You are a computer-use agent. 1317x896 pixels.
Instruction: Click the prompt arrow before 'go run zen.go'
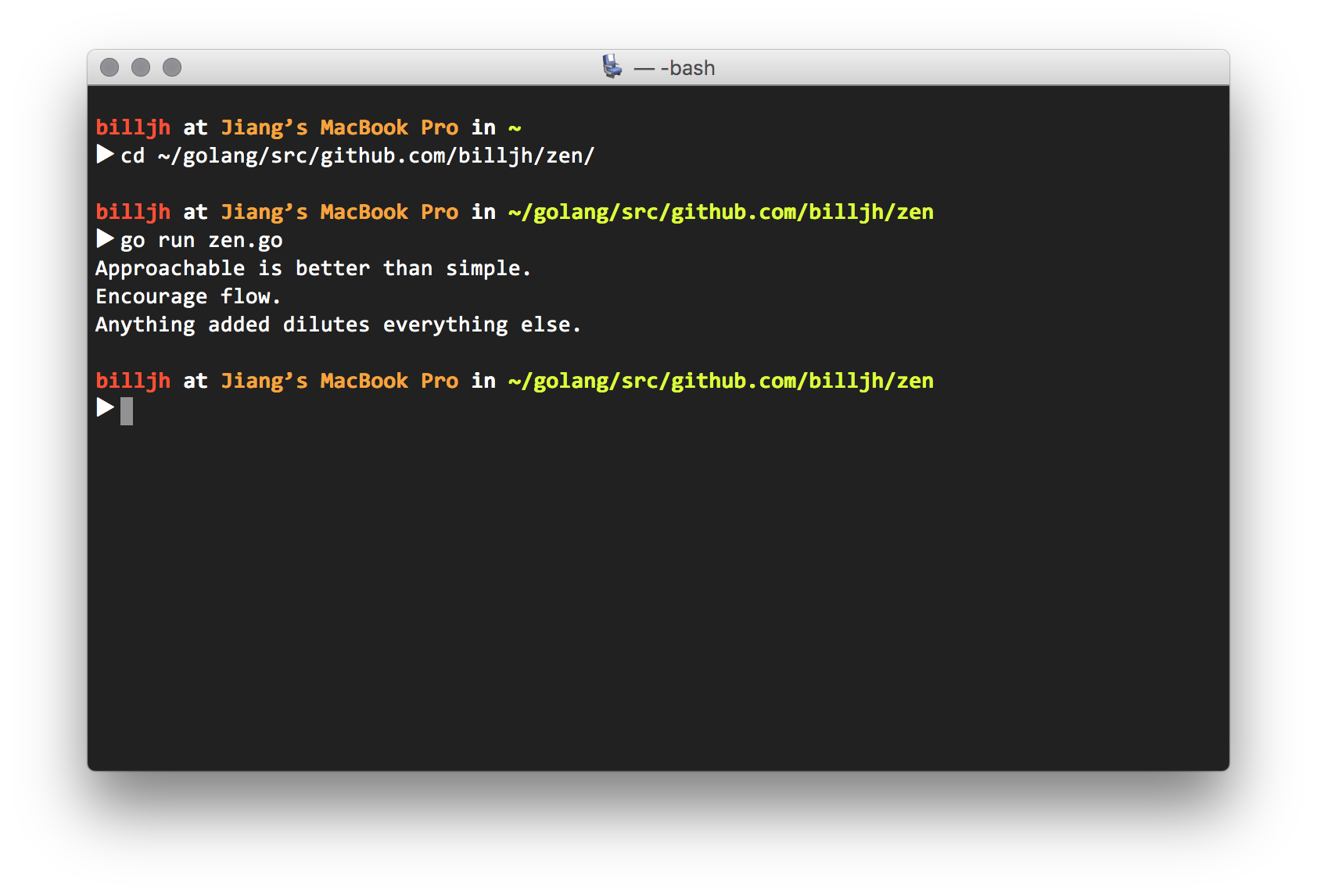(106, 238)
